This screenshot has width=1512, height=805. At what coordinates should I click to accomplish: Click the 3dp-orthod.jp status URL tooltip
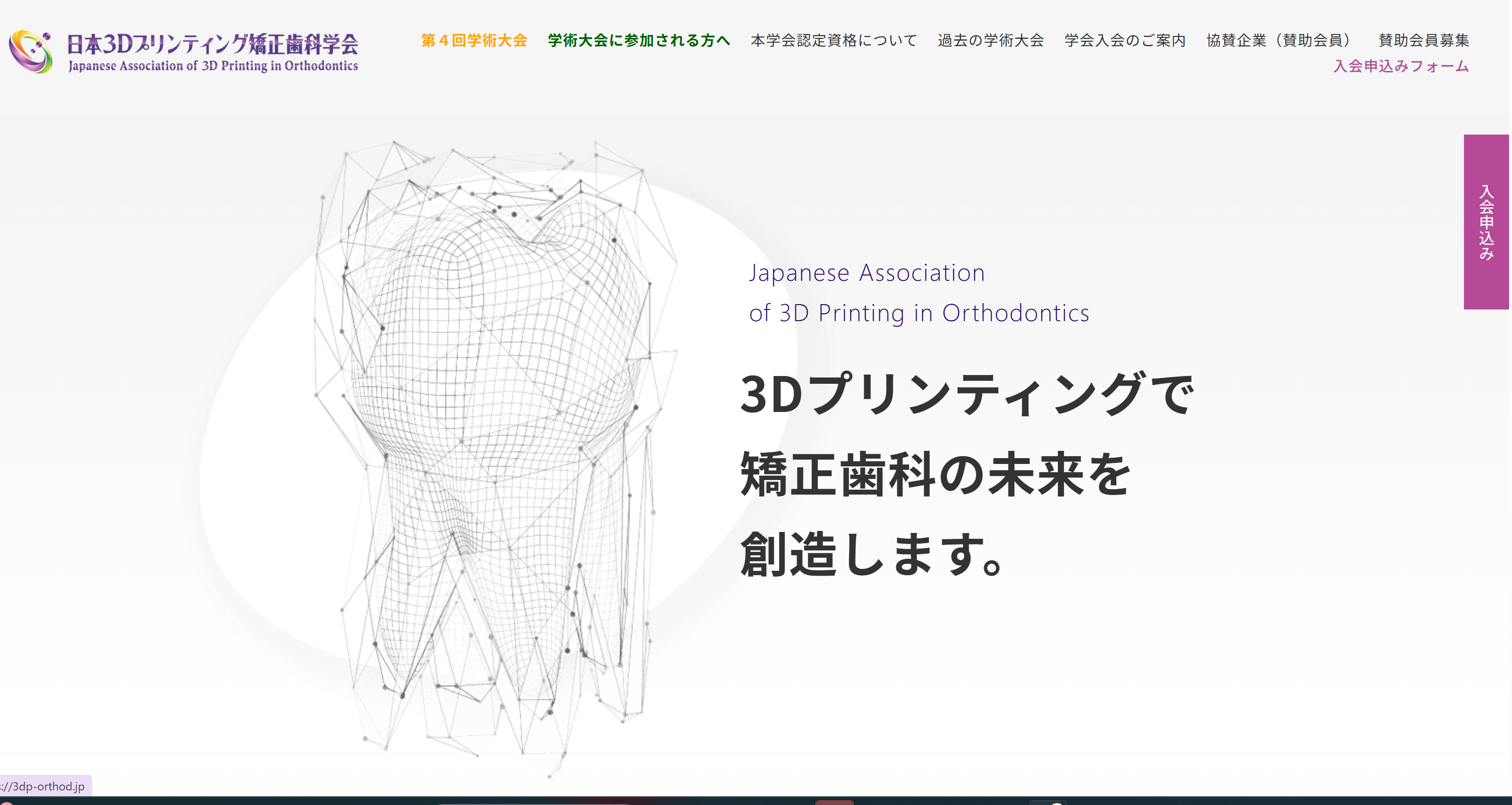46,786
